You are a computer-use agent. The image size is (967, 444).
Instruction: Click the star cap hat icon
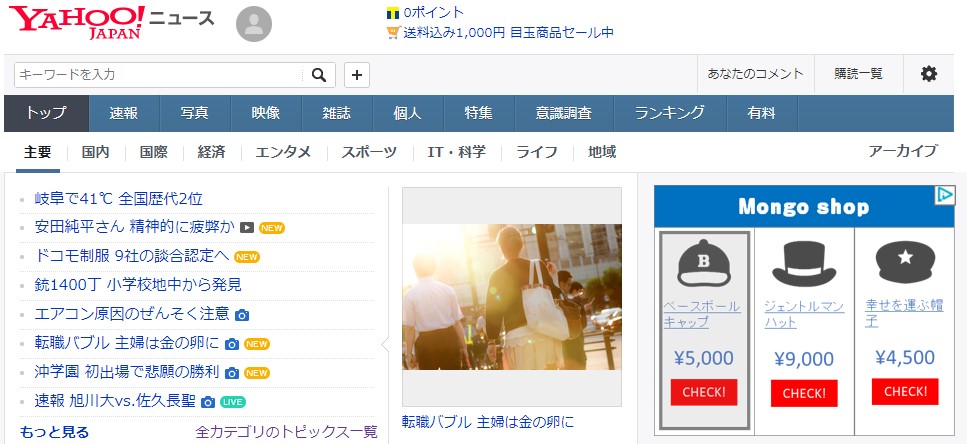click(x=905, y=263)
